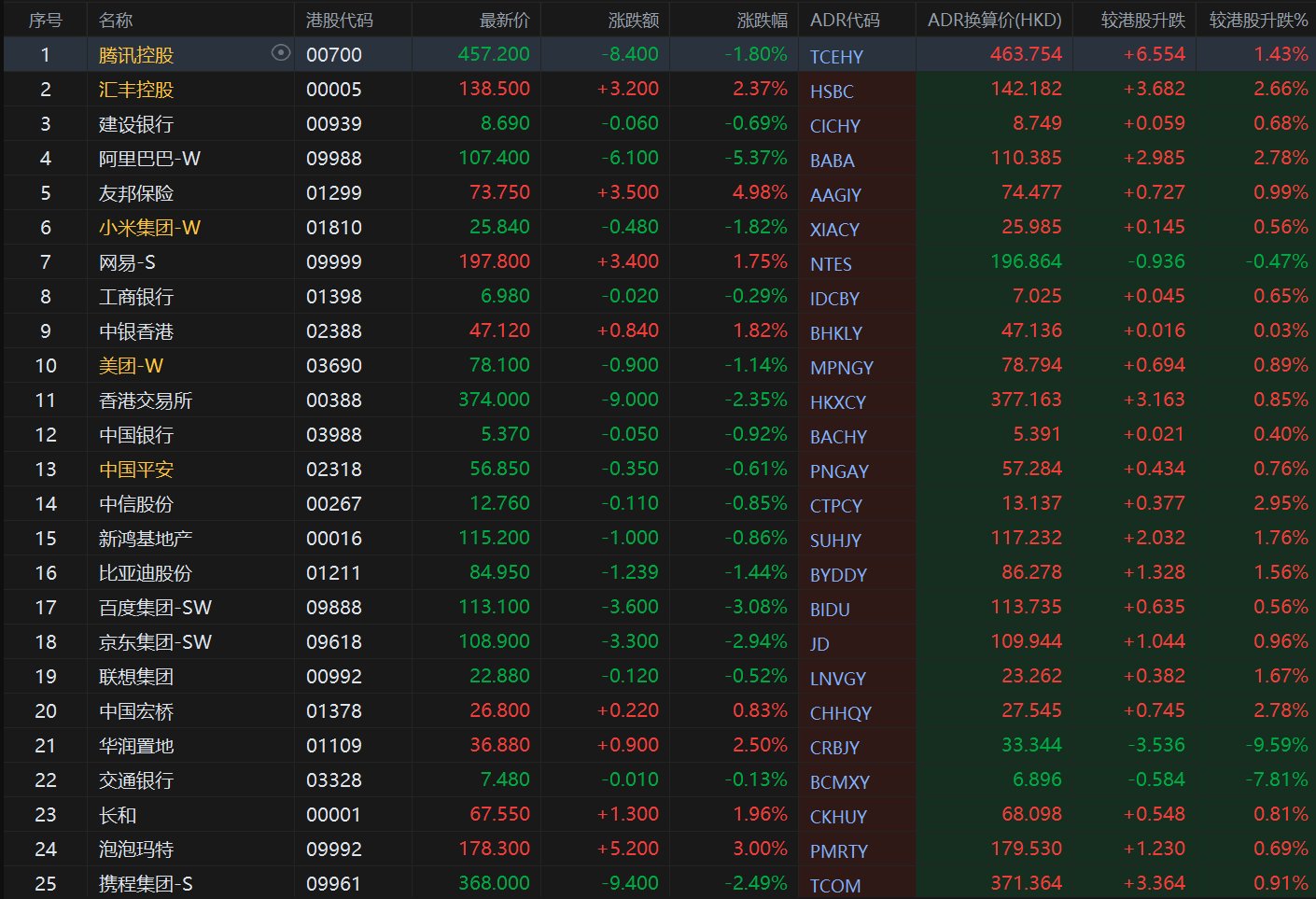This screenshot has height=899, width=1316.
Task: Click the price 138.500 for 汇丰控股
Action: [x=494, y=89]
